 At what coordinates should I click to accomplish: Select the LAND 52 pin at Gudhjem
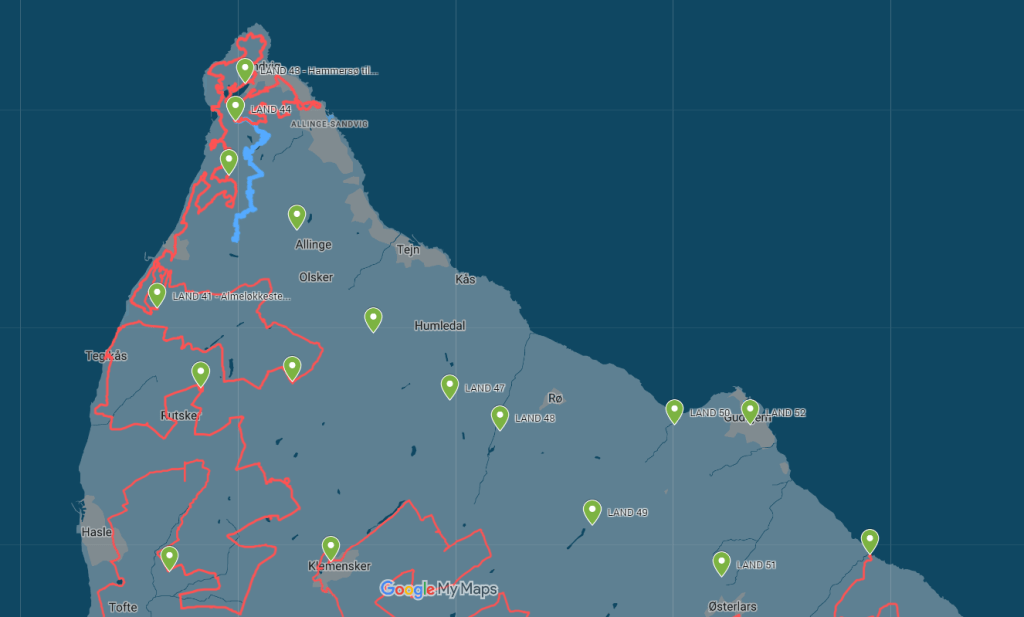[750, 411]
